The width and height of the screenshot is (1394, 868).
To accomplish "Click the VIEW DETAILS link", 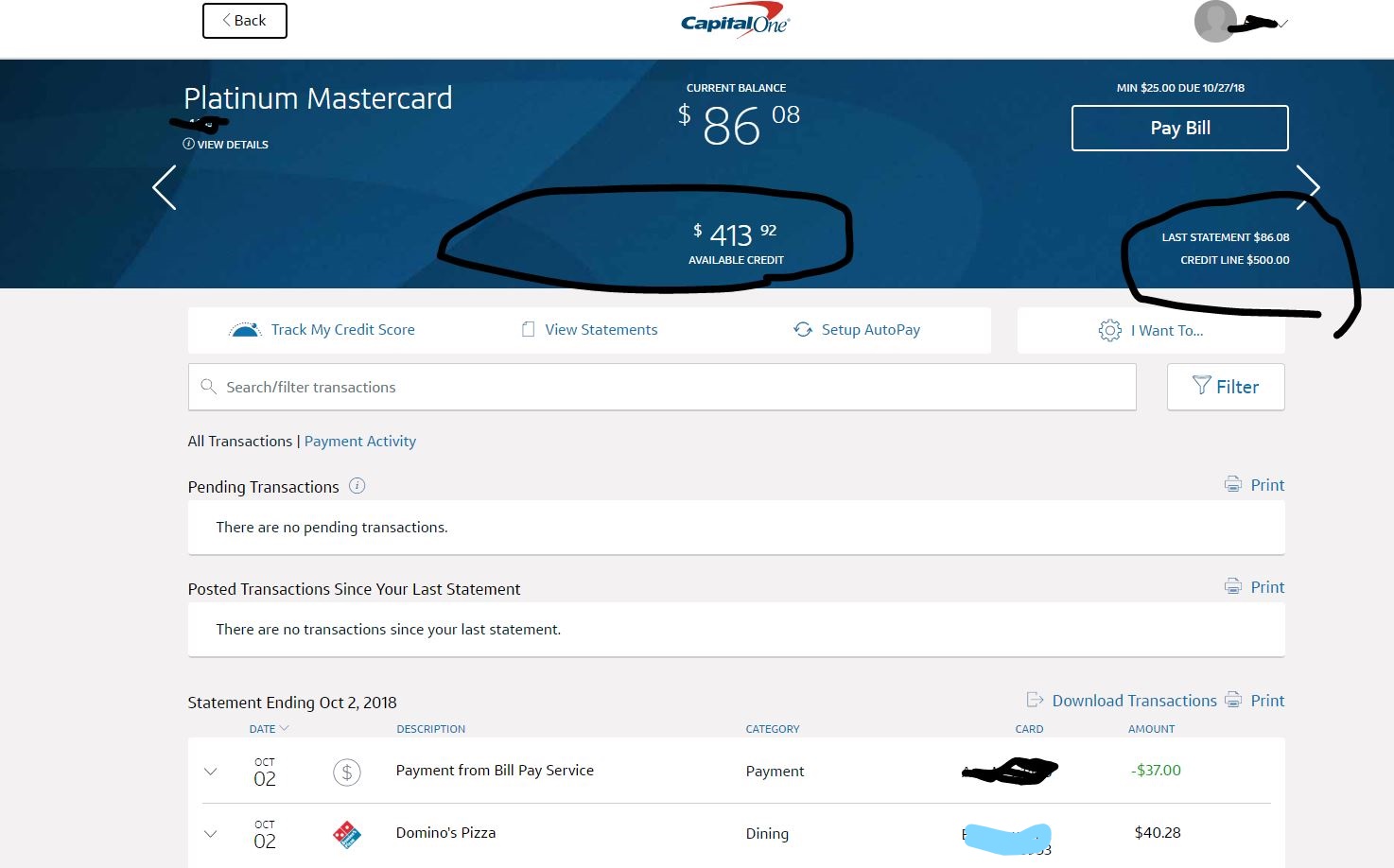I will [233, 145].
